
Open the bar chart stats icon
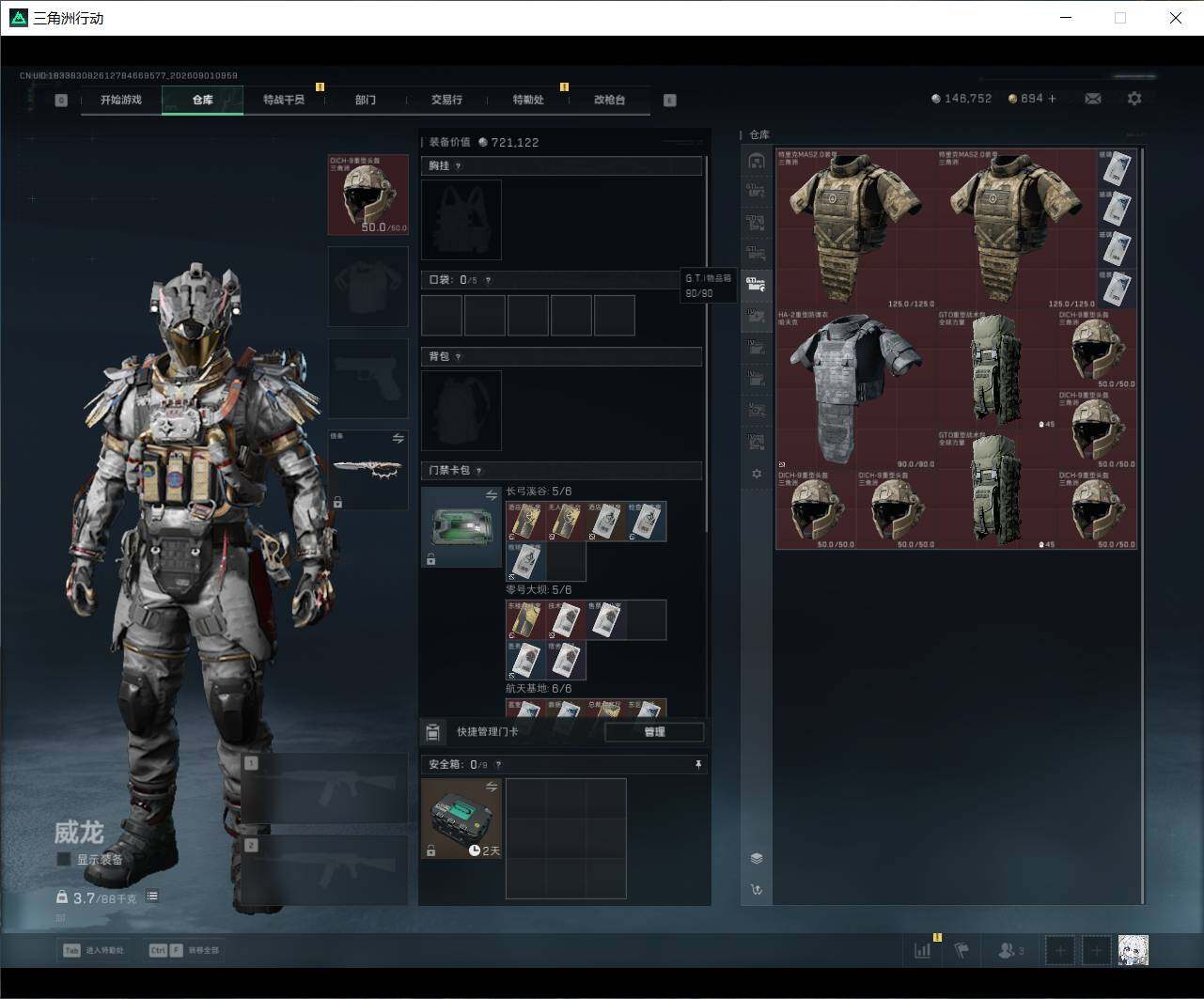(x=923, y=950)
